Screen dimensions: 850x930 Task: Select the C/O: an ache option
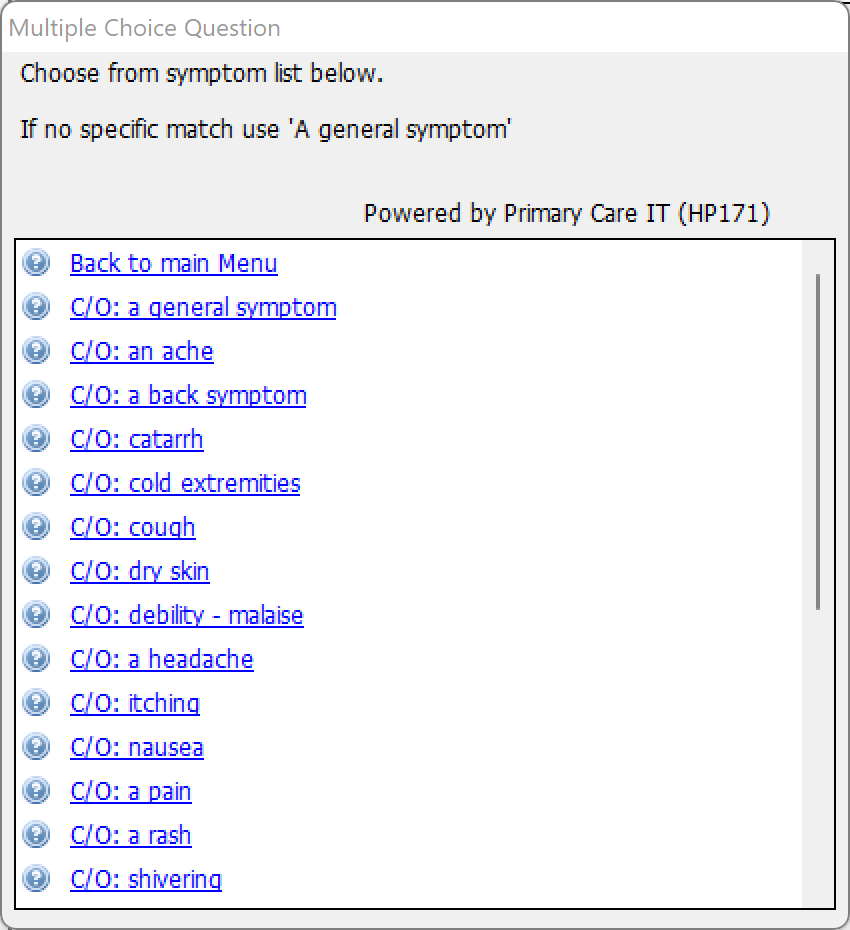click(x=142, y=352)
